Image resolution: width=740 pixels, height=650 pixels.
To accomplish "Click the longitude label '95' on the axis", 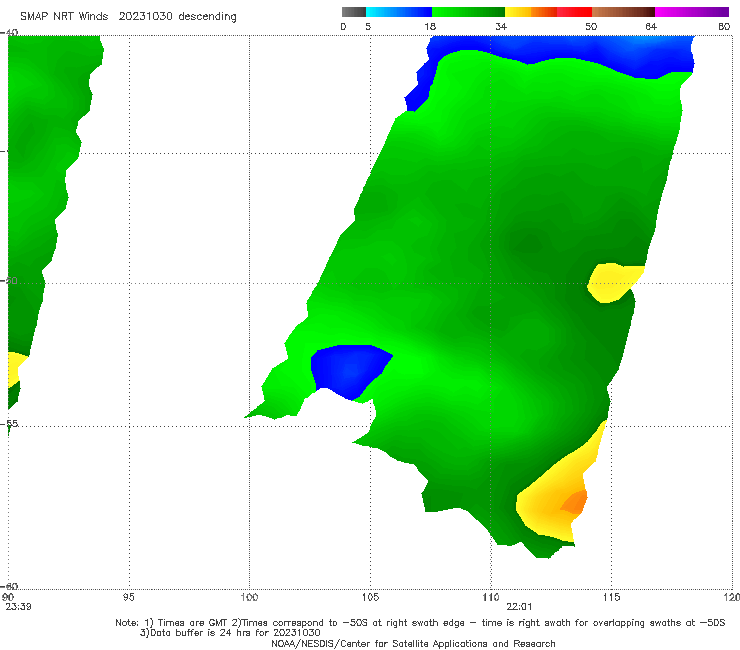I will click(x=128, y=598).
